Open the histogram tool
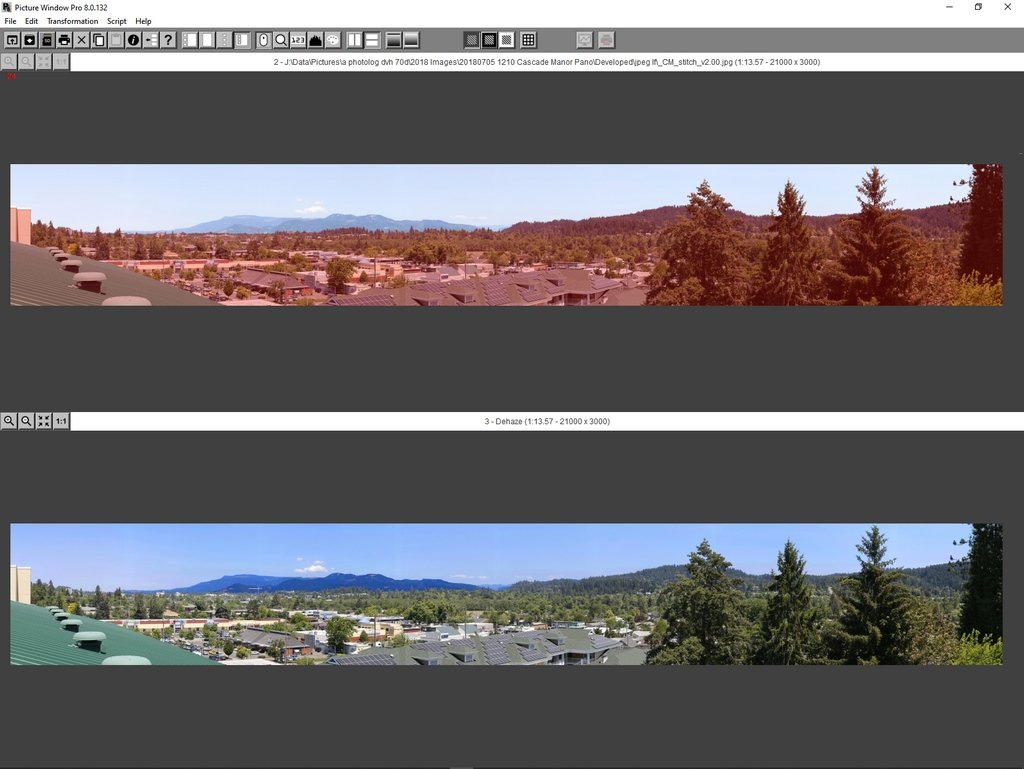Viewport: 1024px width, 769px height. (x=315, y=40)
